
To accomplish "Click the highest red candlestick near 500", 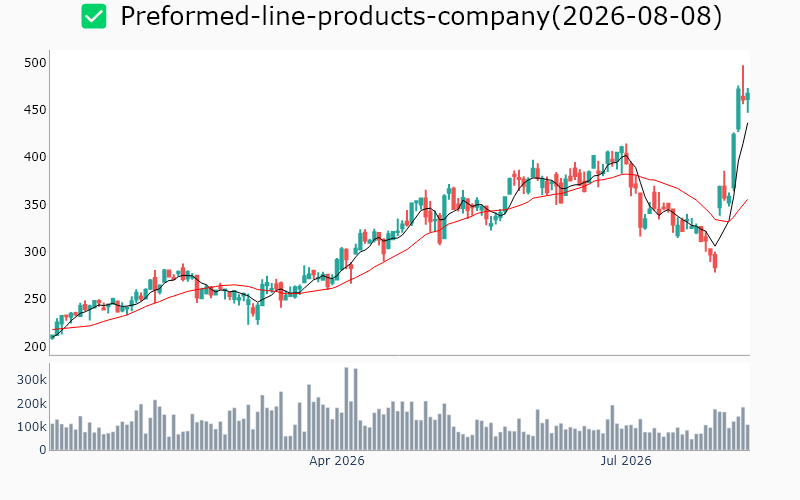I will [743, 84].
